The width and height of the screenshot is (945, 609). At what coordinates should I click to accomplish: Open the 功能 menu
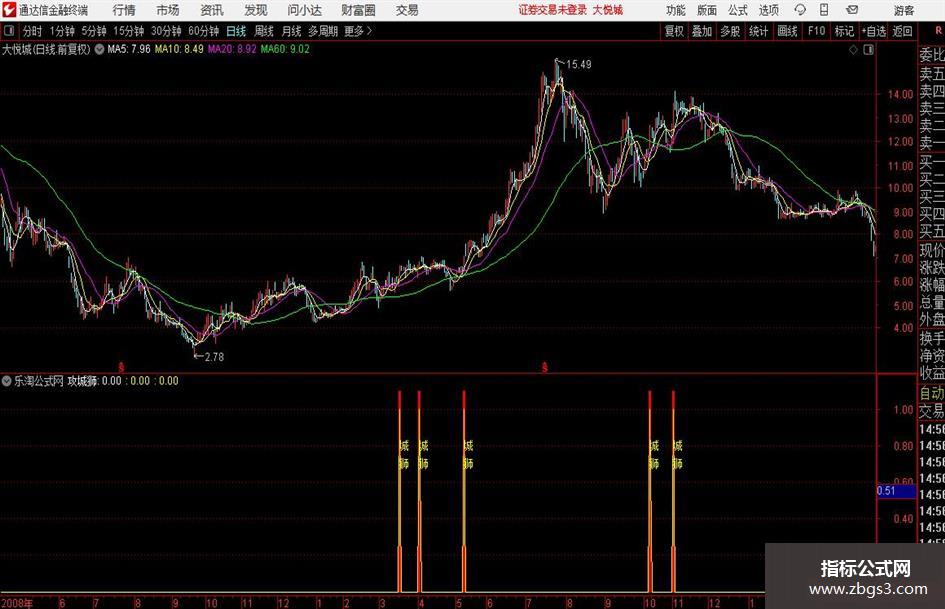675,10
